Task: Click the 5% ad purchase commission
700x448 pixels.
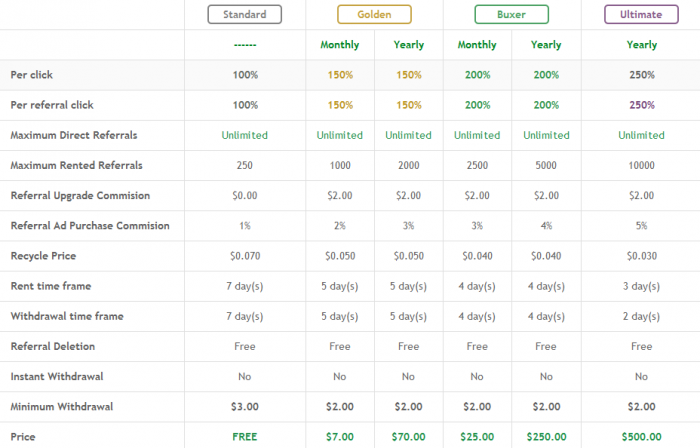Action: point(642,225)
